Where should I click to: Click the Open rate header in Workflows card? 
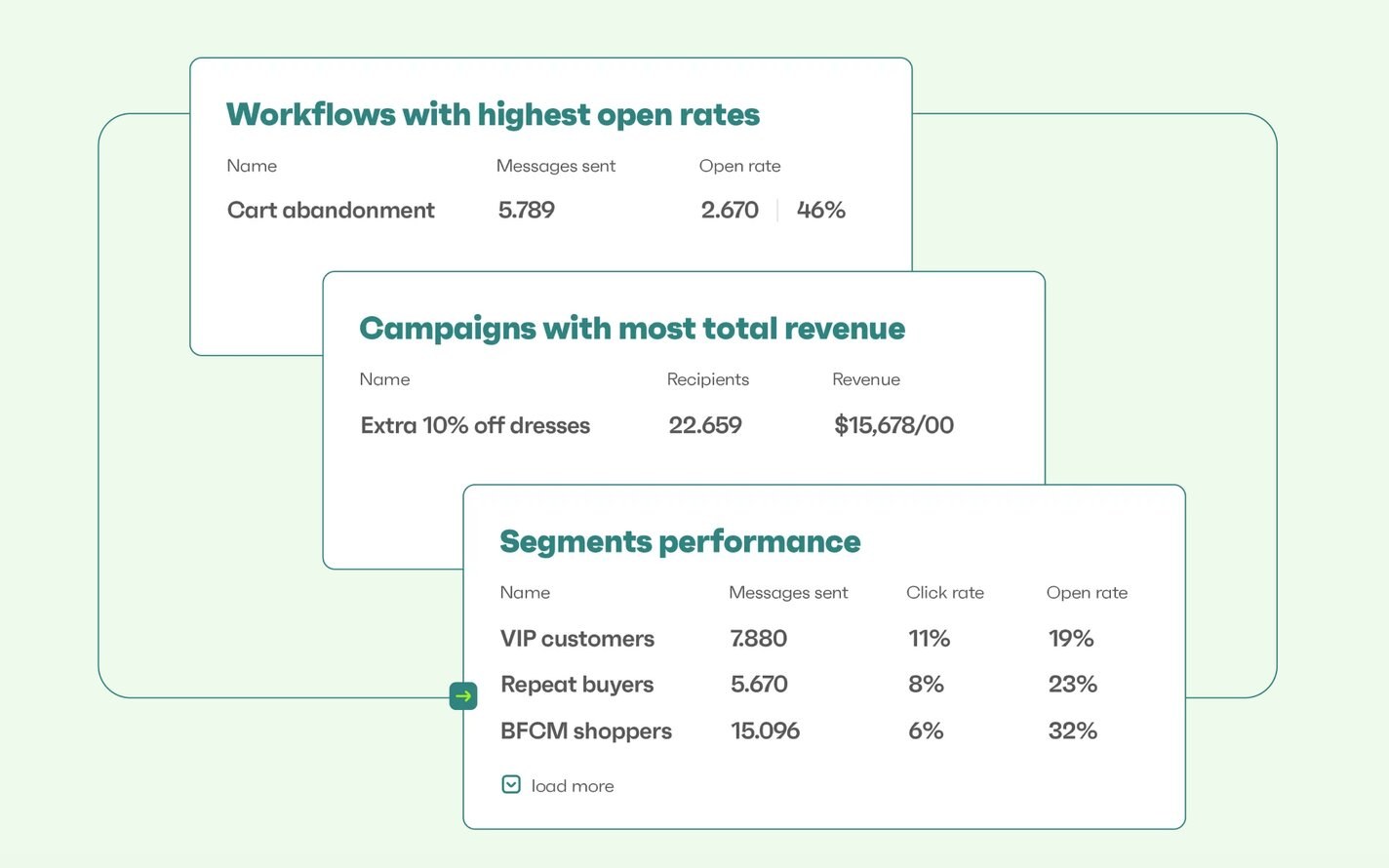pyautogui.click(x=739, y=167)
